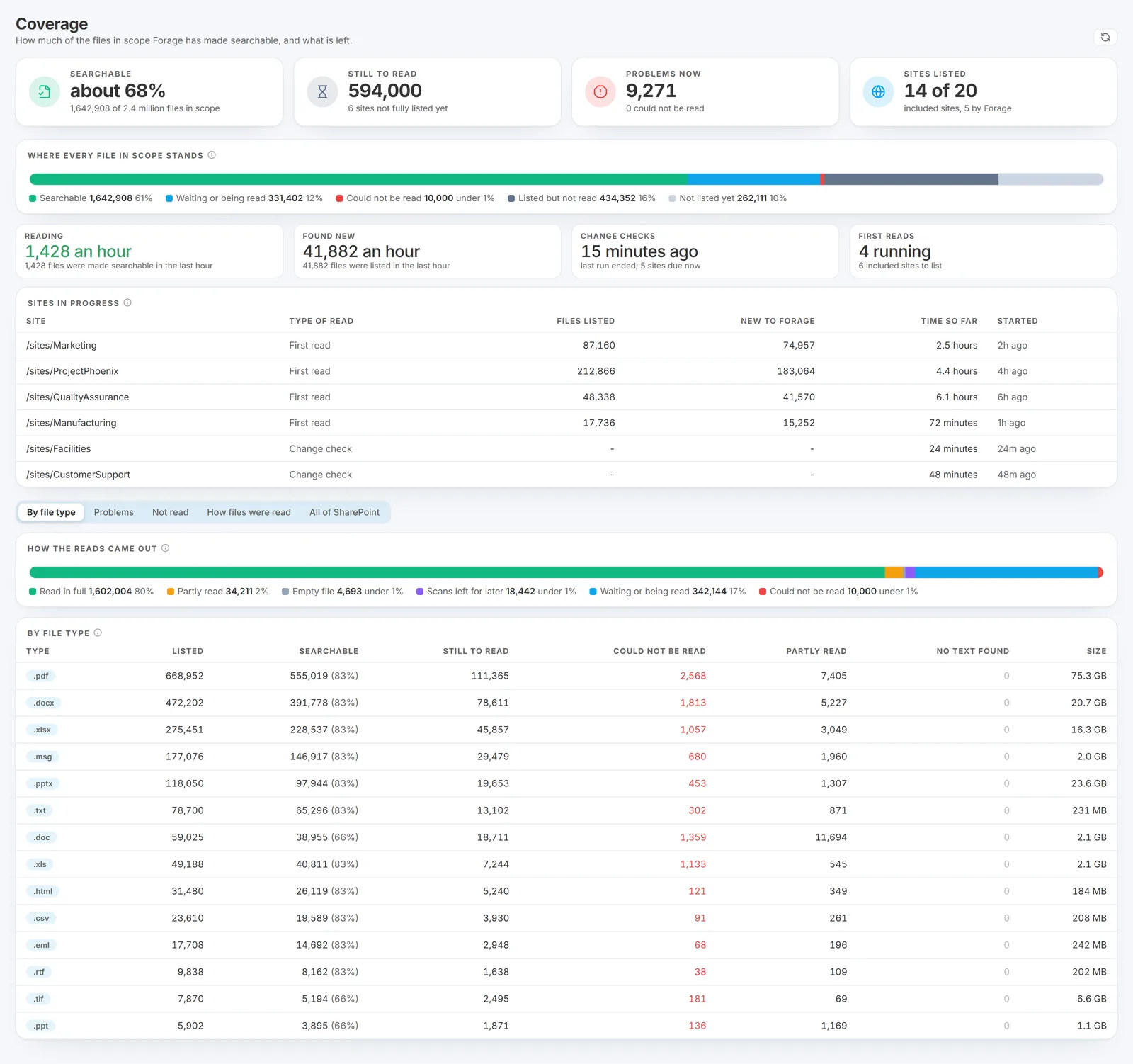Switch to the By file type tab
The image size is (1133, 1064).
click(51, 512)
